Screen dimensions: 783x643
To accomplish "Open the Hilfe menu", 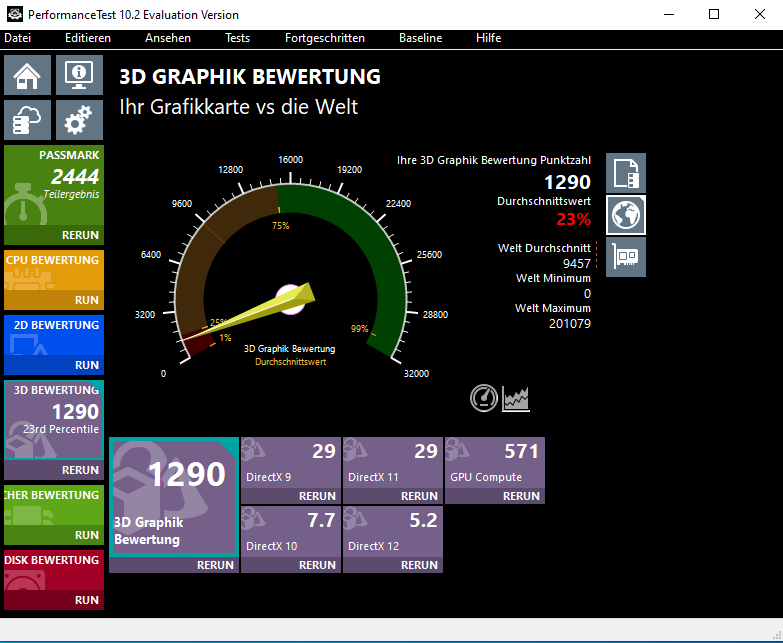I will [x=488, y=38].
